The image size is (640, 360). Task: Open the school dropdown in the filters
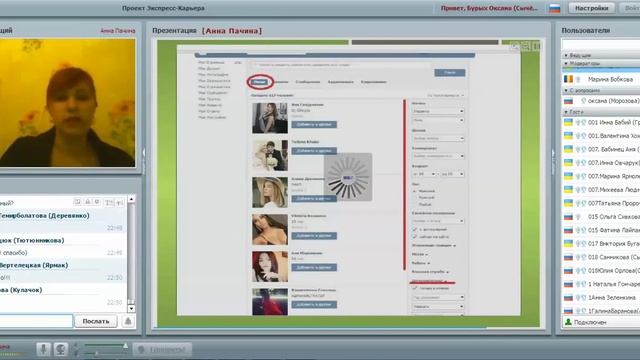(x=438, y=138)
